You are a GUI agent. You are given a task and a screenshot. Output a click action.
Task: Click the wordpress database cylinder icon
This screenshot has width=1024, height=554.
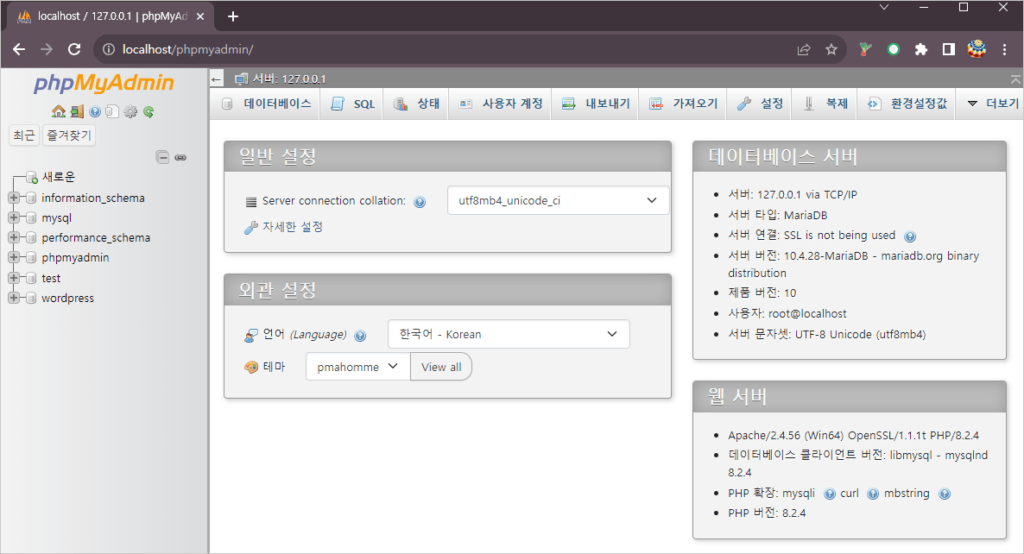coord(31,298)
